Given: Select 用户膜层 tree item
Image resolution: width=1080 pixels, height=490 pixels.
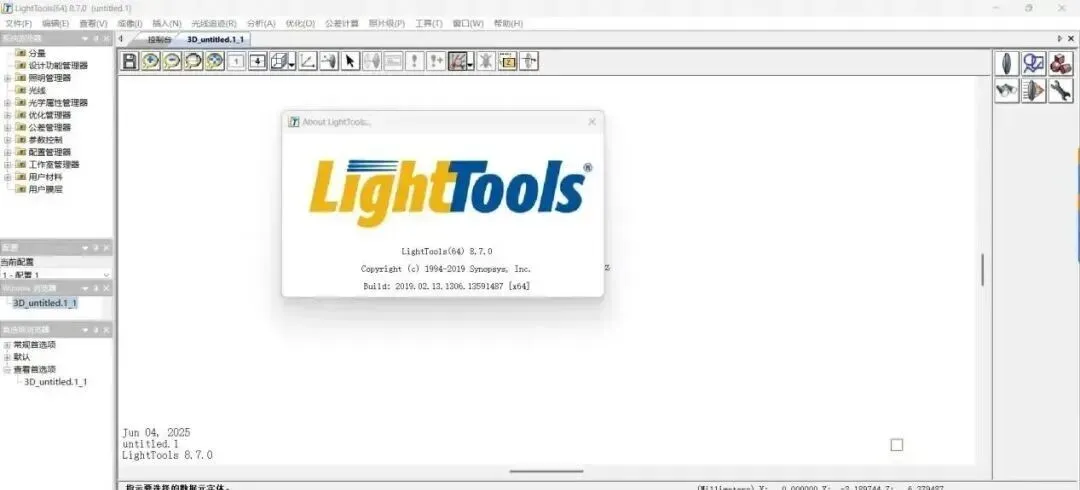Looking at the screenshot, I should click(45, 190).
